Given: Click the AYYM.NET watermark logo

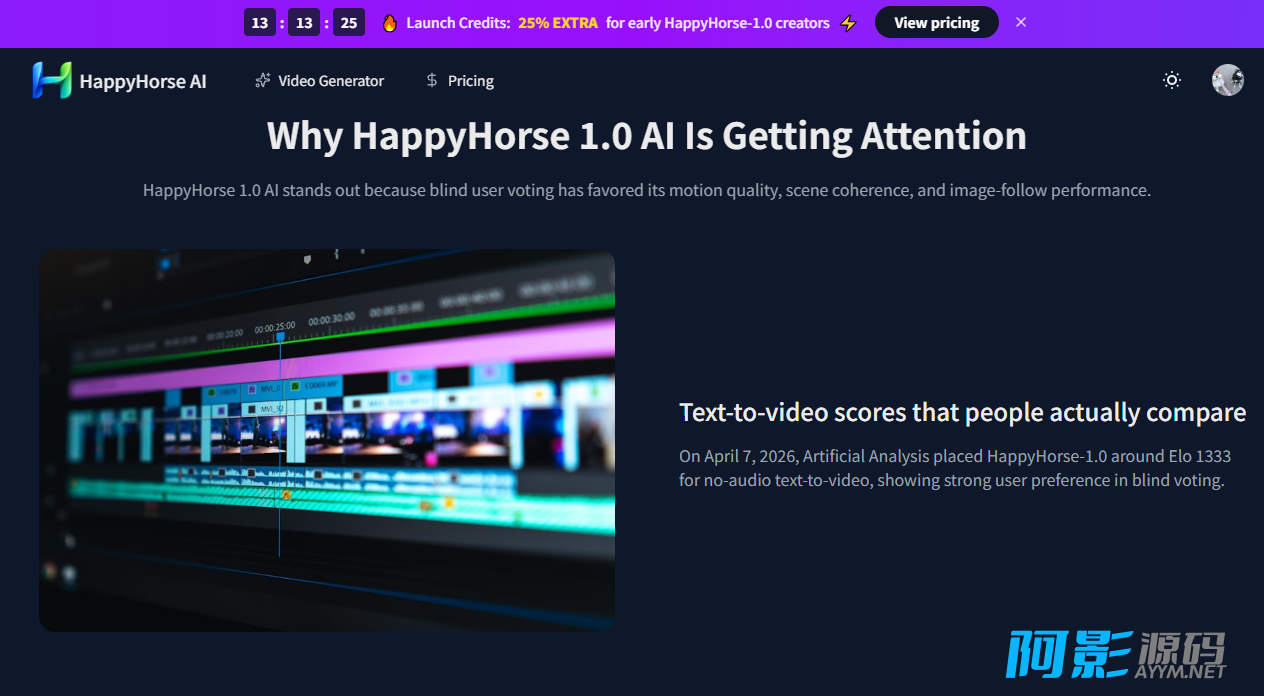Looking at the screenshot, I should point(1115,656).
